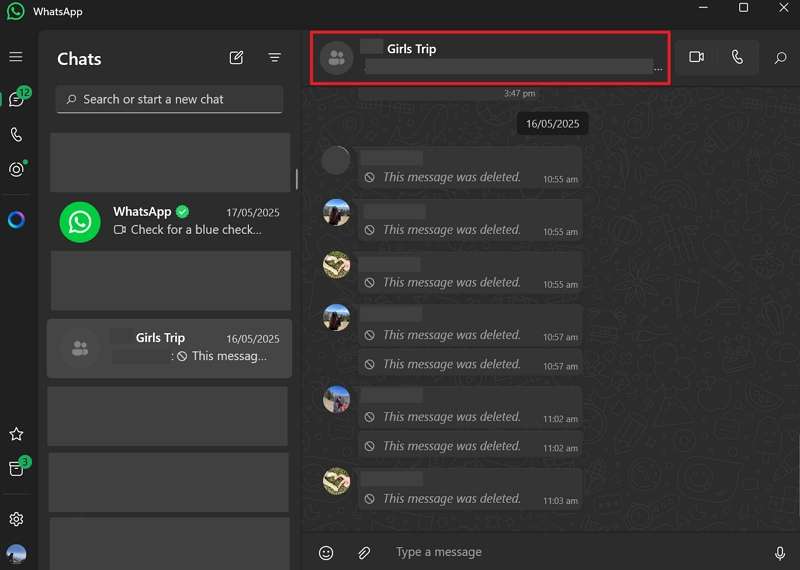This screenshot has height=570, width=800.
Task: Open Settings with the gear icon
Action: click(x=16, y=519)
